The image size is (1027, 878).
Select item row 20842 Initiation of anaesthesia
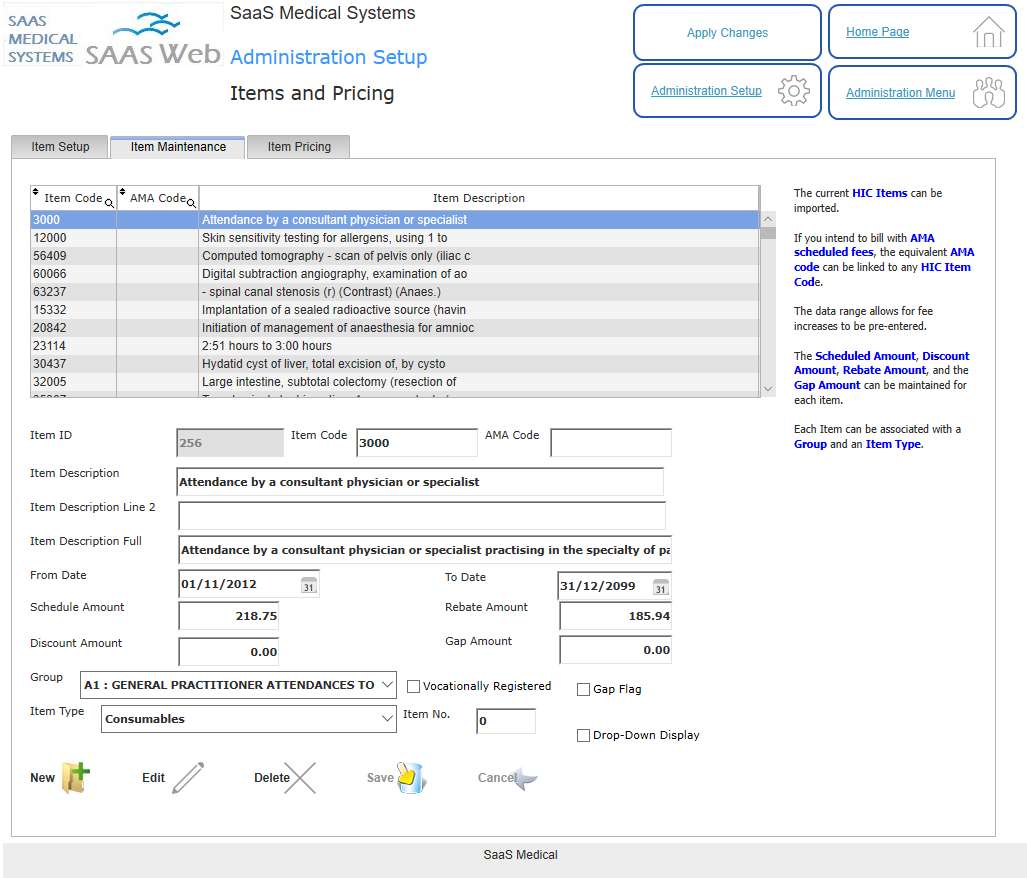point(395,328)
